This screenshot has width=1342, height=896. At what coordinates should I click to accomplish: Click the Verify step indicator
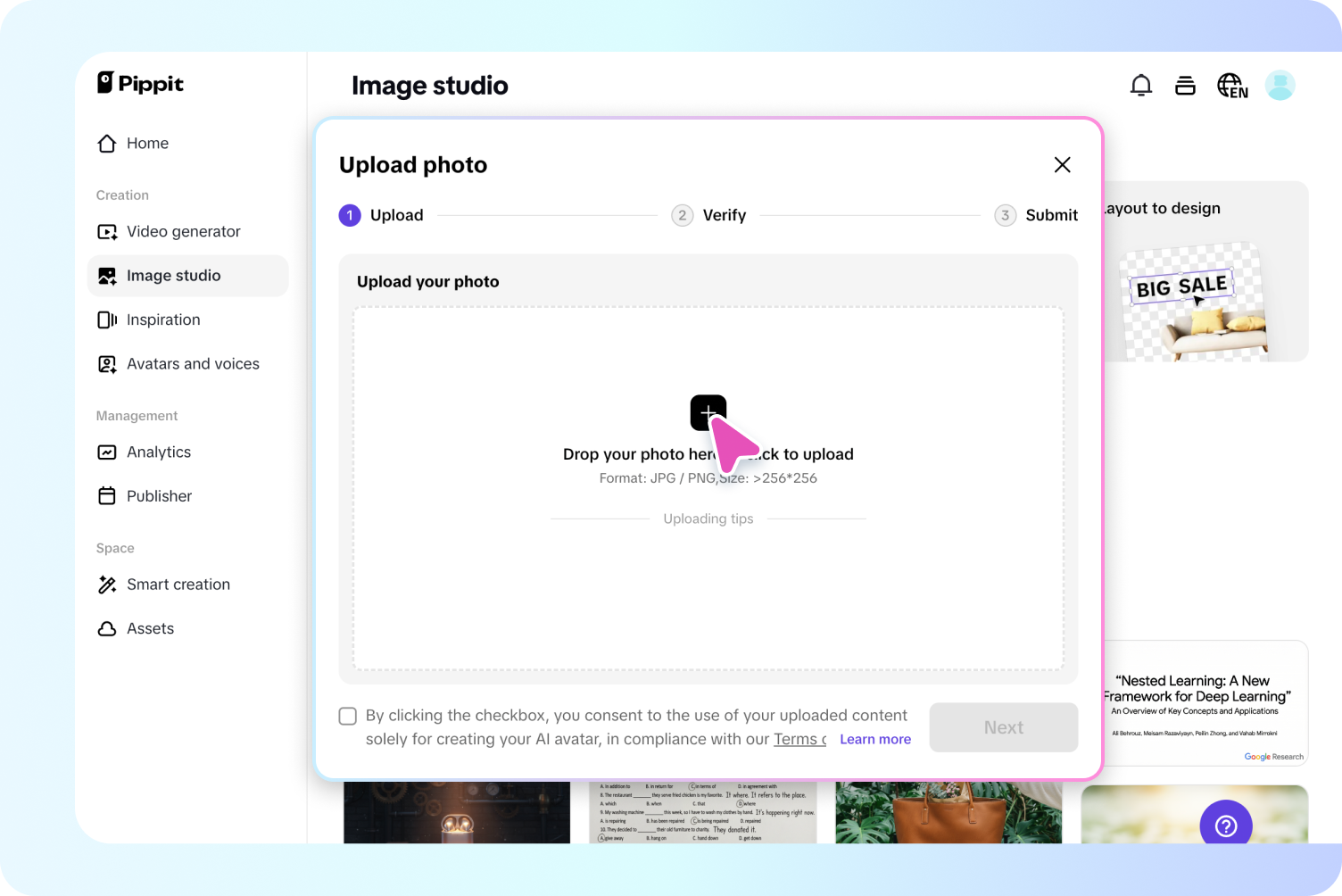pos(682,215)
